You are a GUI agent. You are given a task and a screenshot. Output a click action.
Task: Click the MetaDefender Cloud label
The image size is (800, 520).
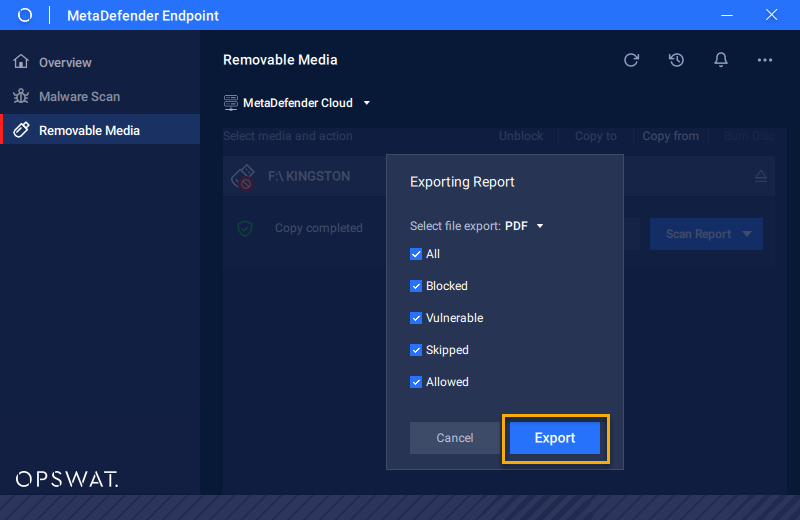pos(298,103)
